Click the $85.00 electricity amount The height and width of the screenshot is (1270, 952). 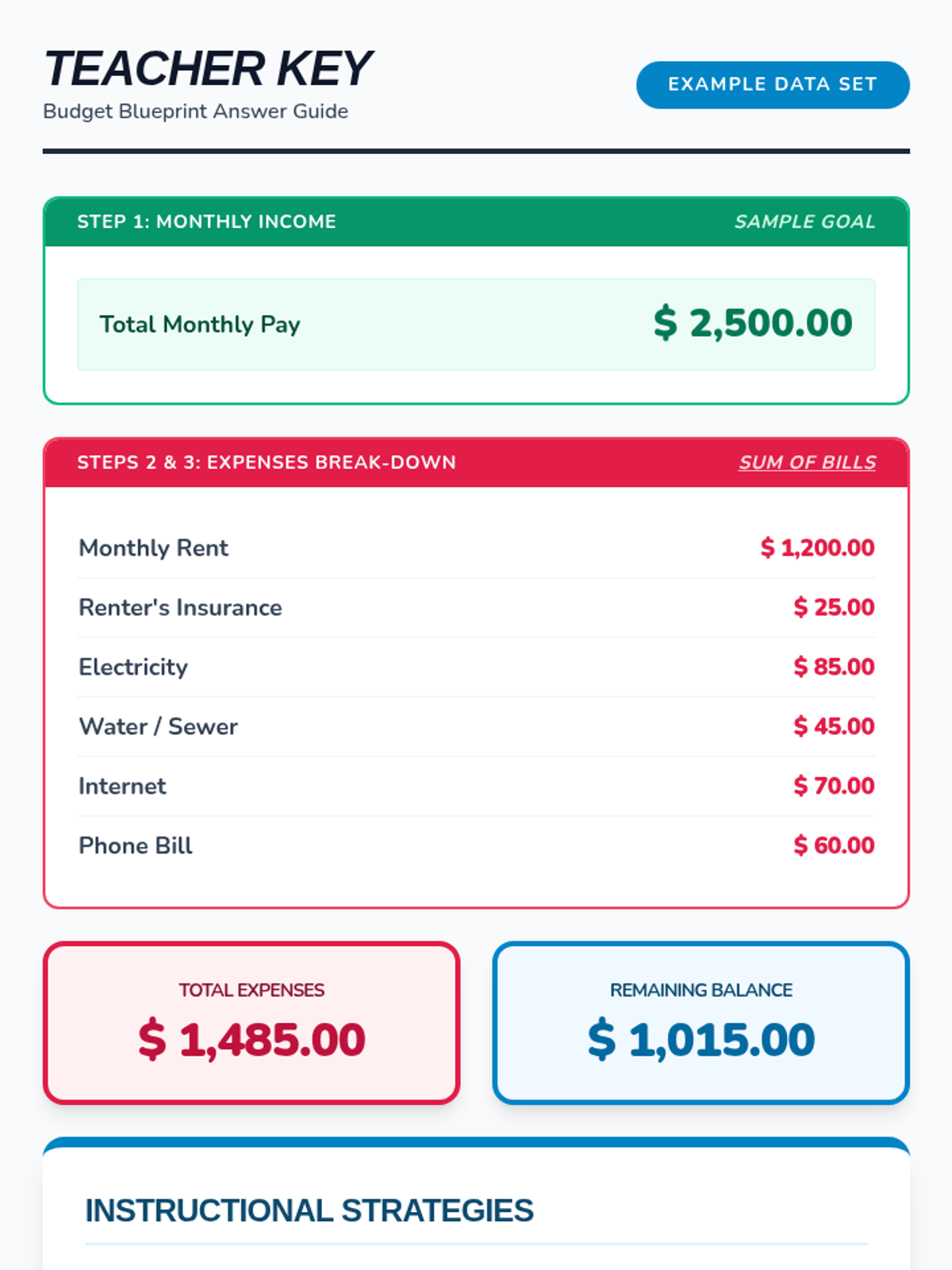834,667
